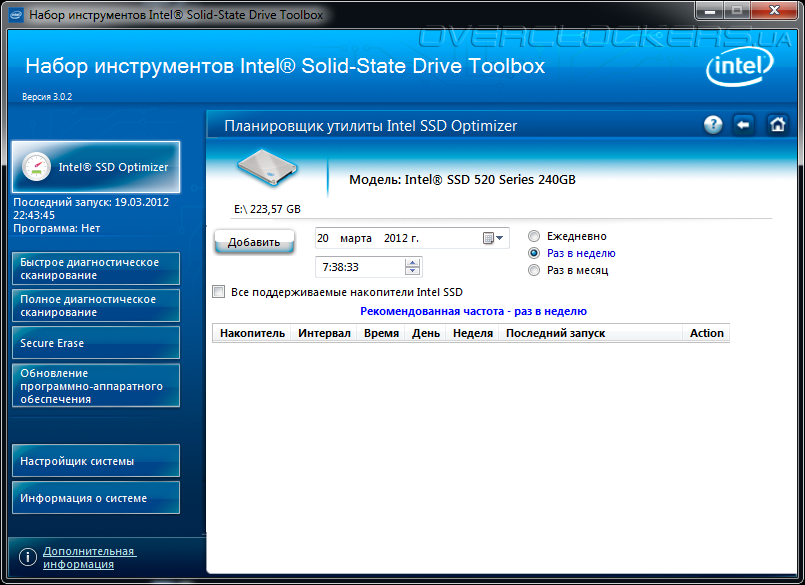
Task: Return to the home screen icon
Action: pyautogui.click(x=777, y=125)
